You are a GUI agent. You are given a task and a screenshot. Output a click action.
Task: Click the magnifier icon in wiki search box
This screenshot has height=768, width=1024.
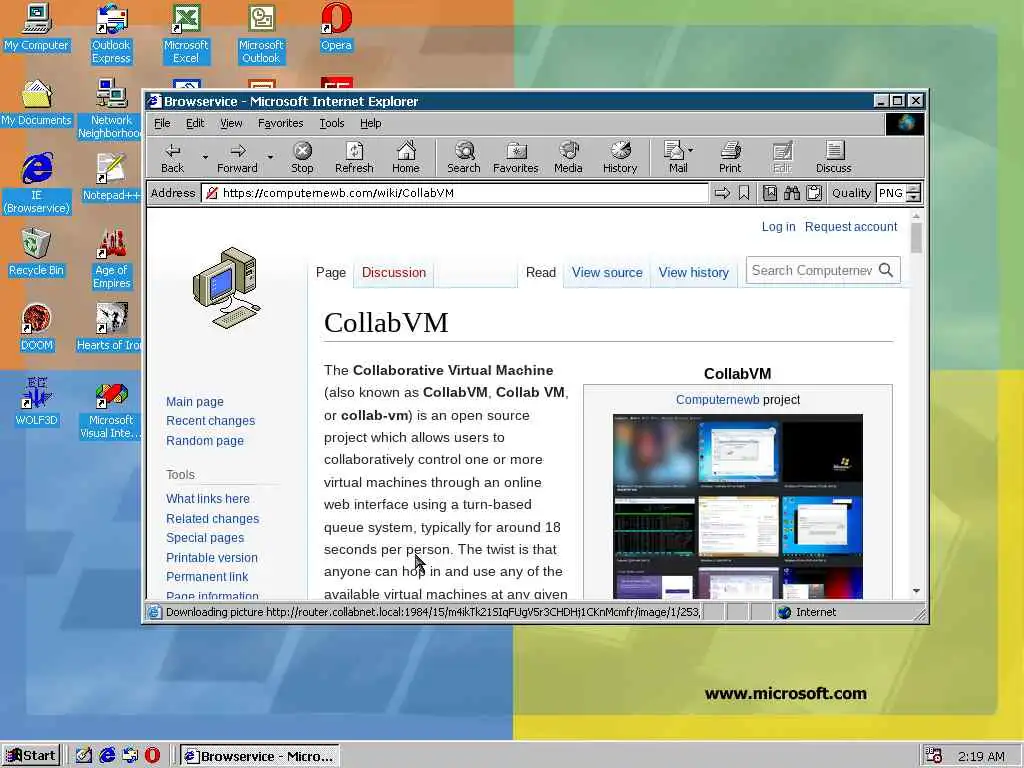tap(886, 270)
